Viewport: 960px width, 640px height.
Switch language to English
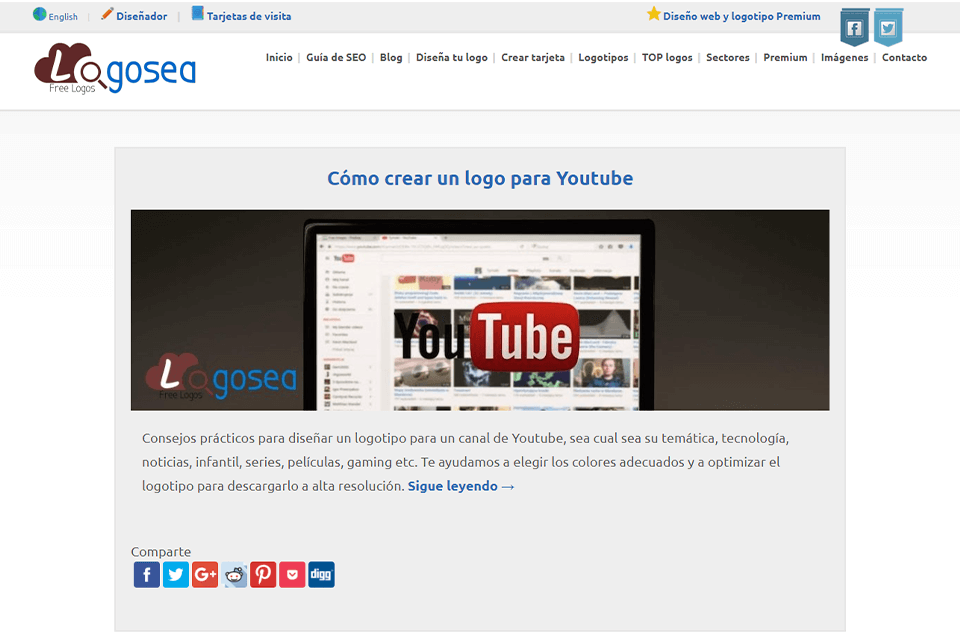click(x=63, y=17)
